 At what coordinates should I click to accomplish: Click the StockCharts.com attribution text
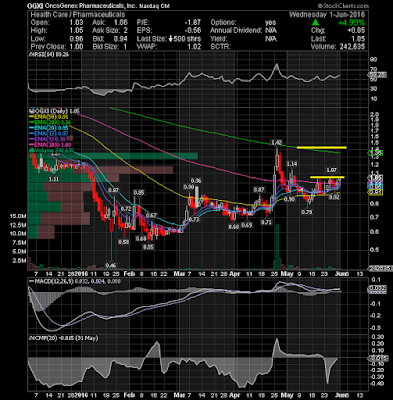tap(343, 6)
